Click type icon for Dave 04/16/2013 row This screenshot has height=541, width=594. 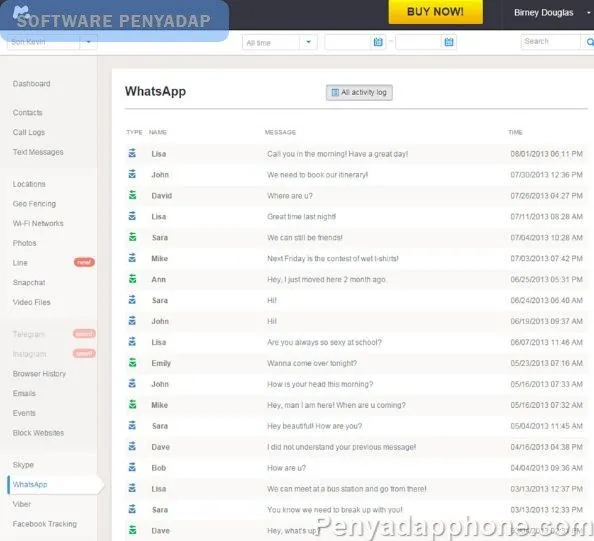(132, 446)
